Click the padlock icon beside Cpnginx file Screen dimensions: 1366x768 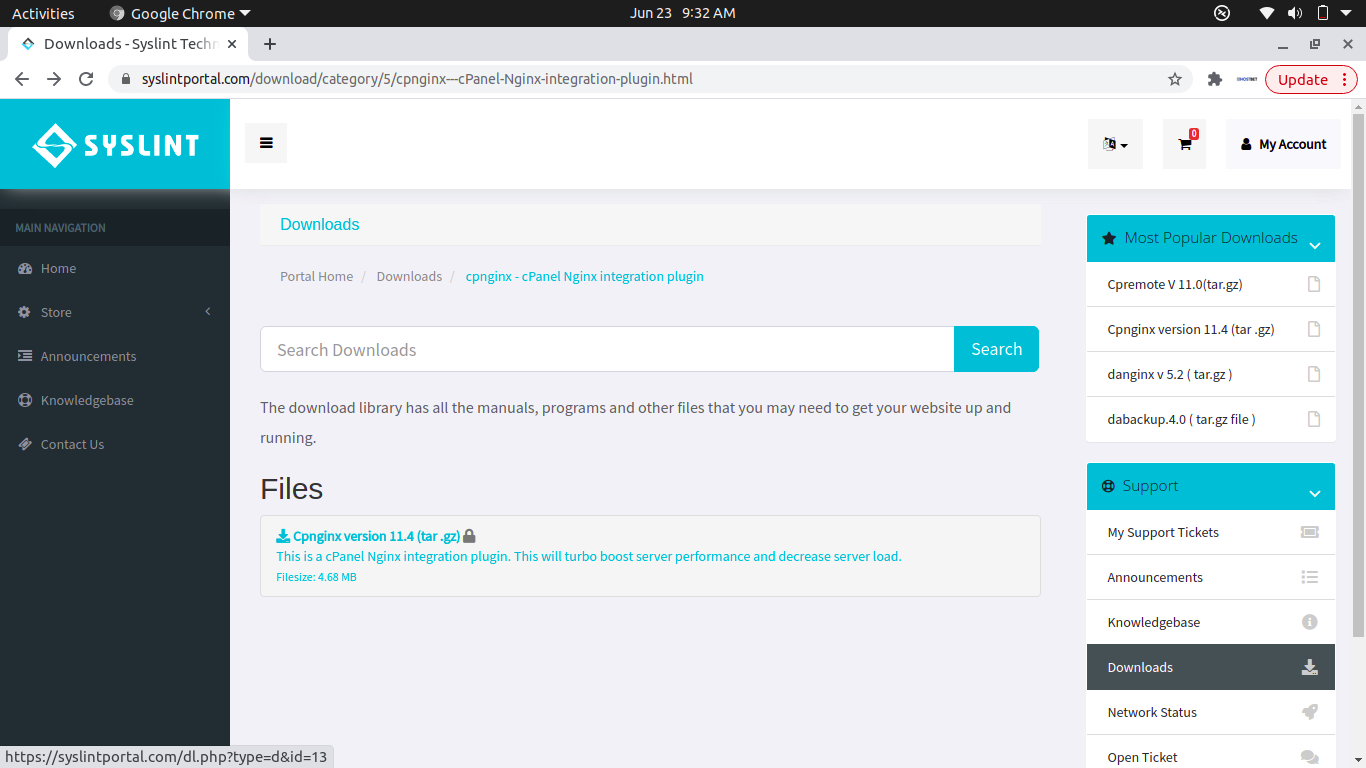[470, 536]
